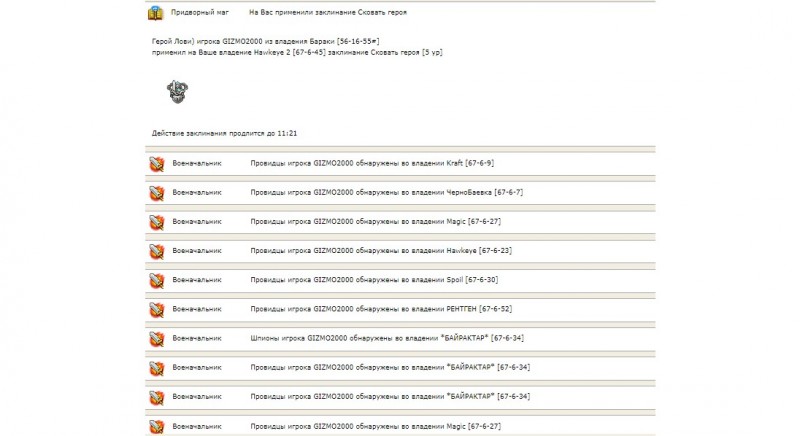Click the Сковать героя spell emblem icon
800x436 pixels.
[x=177, y=91]
